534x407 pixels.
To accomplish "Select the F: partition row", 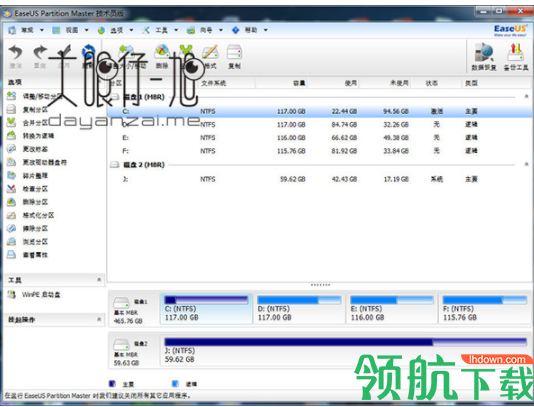I will tap(320, 151).
